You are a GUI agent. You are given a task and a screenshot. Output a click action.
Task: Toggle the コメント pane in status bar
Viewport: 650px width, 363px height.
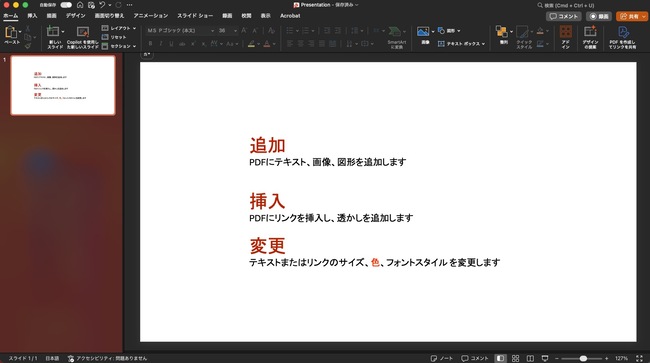point(475,358)
